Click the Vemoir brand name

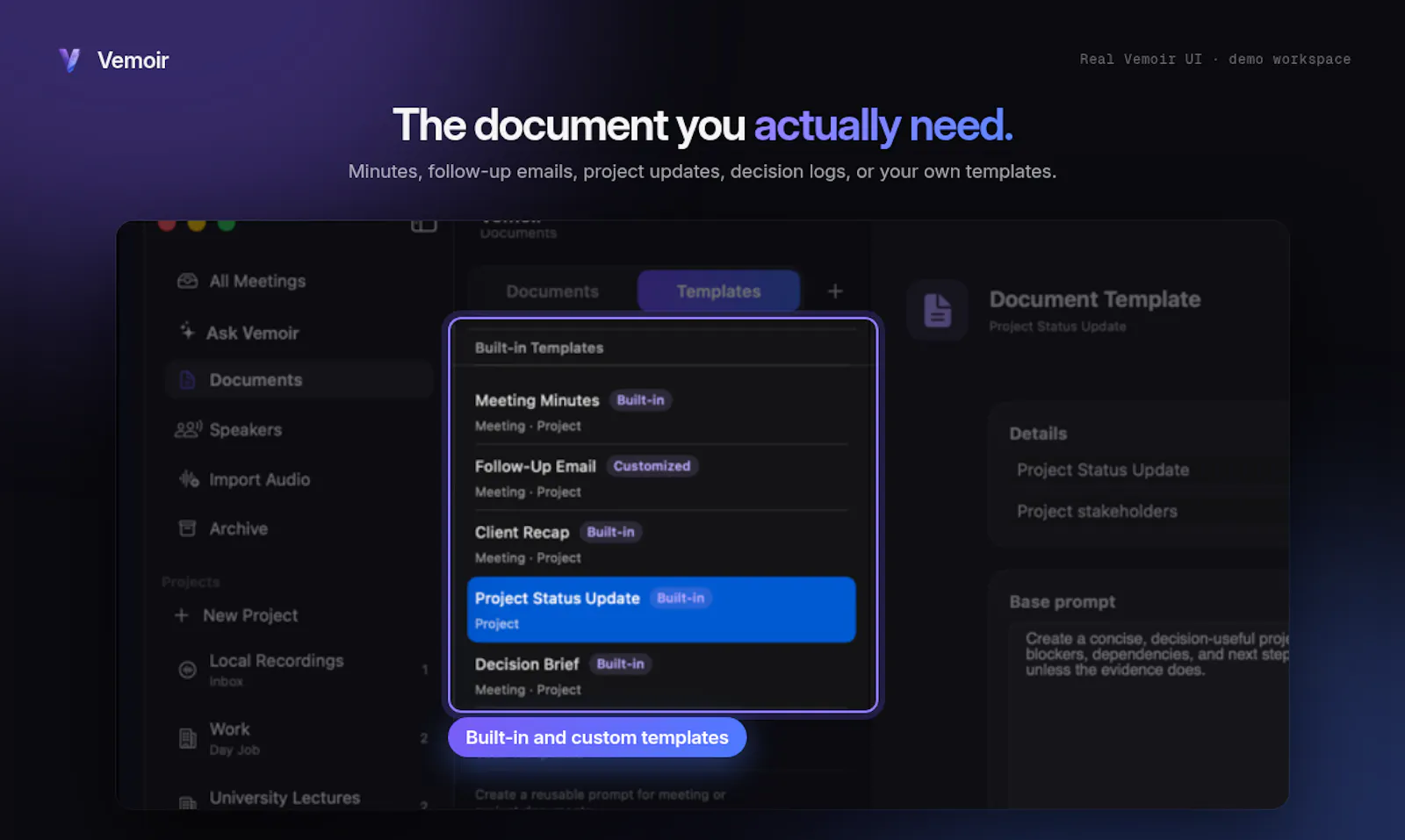[133, 60]
